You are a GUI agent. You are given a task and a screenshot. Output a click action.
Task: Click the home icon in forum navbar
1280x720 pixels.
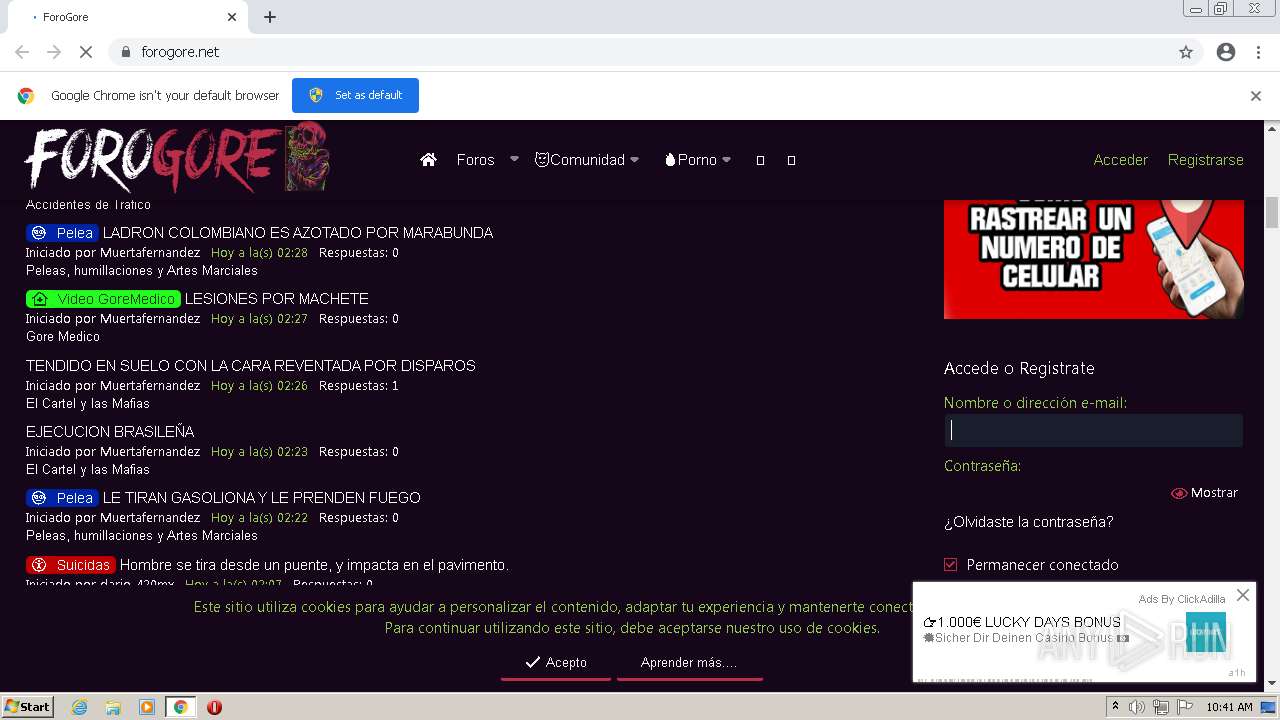click(428, 160)
